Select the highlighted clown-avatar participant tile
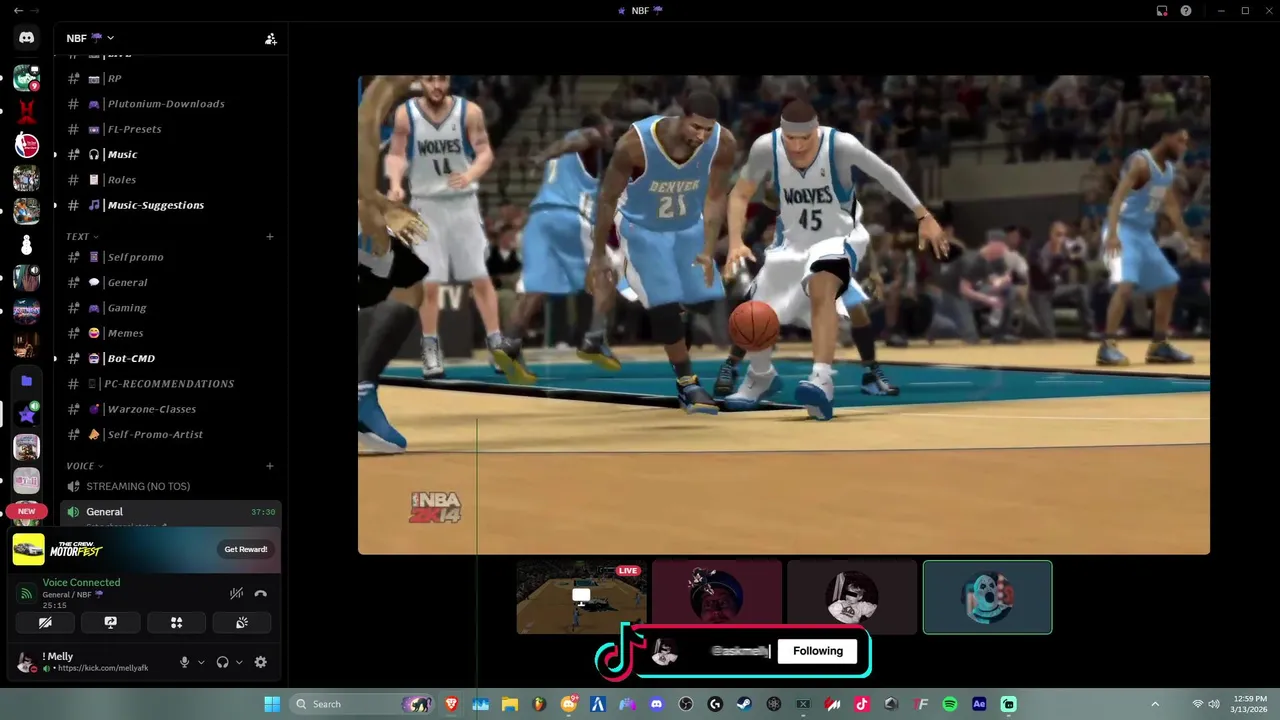The width and height of the screenshot is (1280, 720). coord(987,597)
